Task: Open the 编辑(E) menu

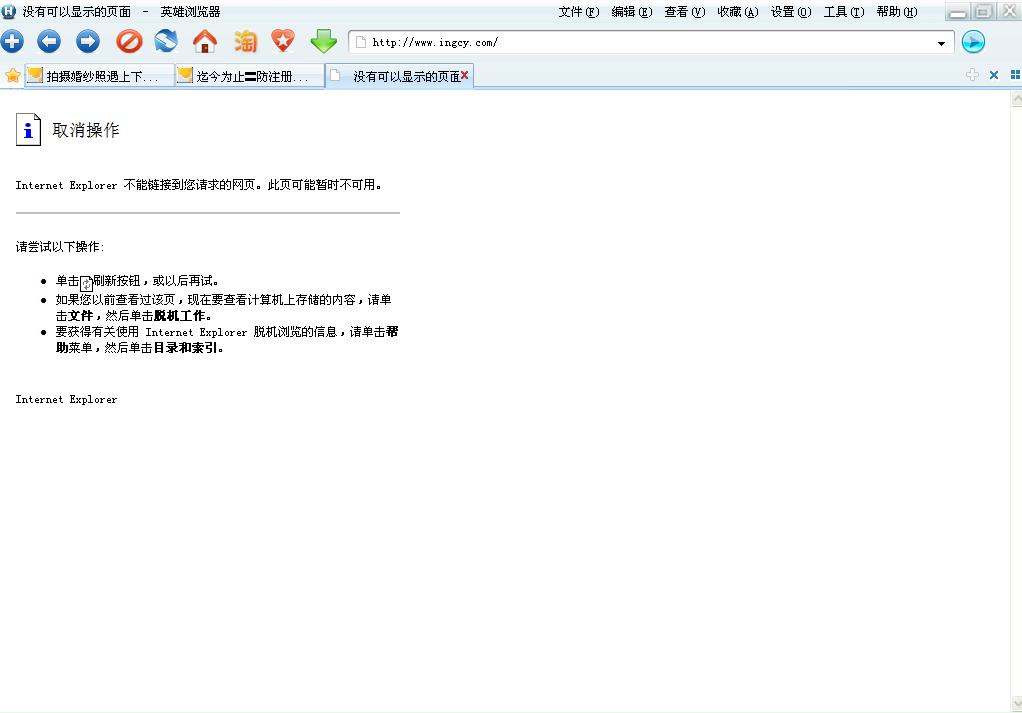Action: coord(632,12)
